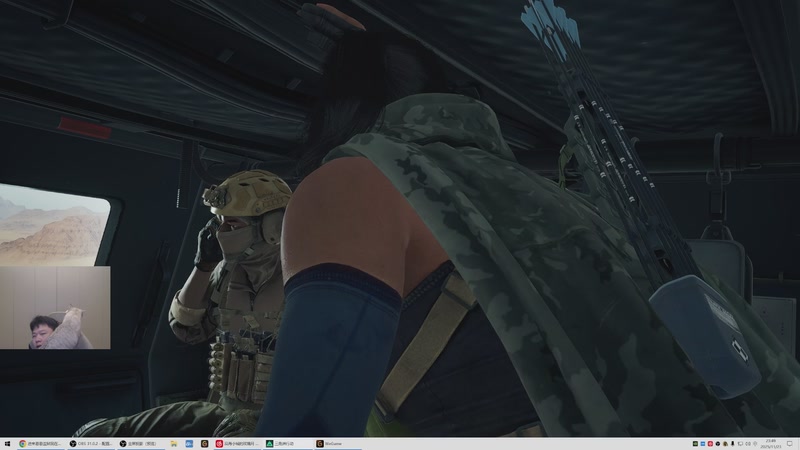Switch to the Chrome browser taskbar window

[40, 444]
